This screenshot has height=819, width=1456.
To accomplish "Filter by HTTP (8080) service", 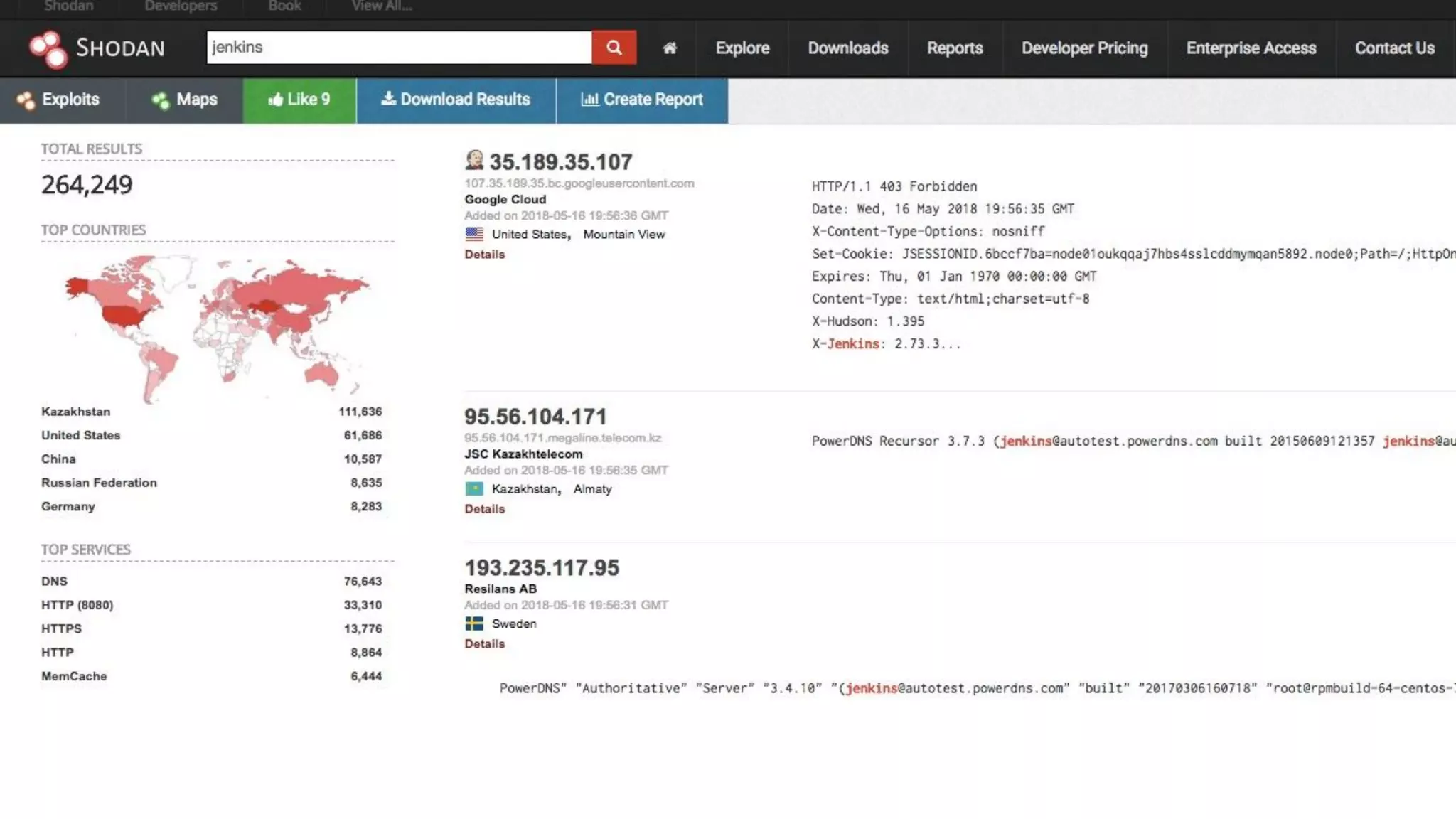I will [x=77, y=605].
